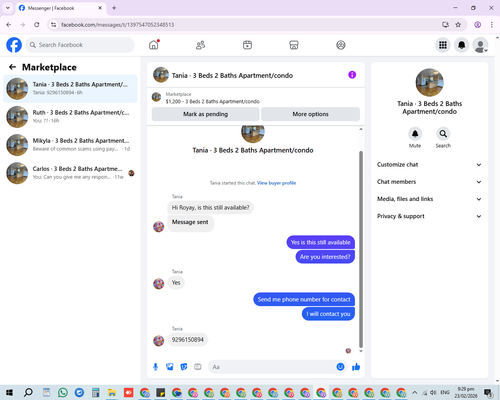
Task: Choose a GIF icon
Action: (198, 367)
